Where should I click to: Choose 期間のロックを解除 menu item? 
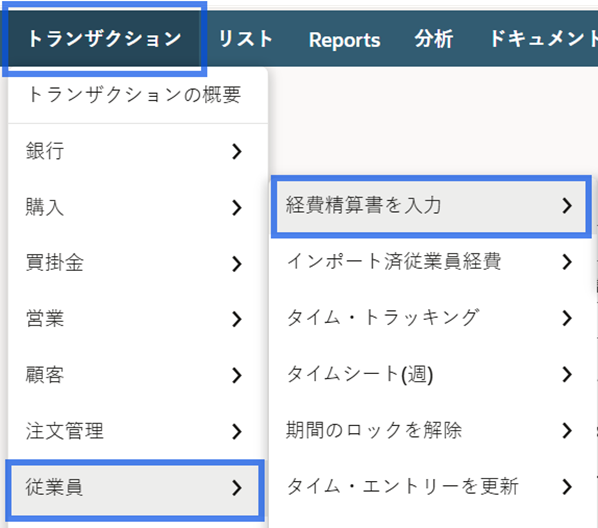[x=431, y=430]
